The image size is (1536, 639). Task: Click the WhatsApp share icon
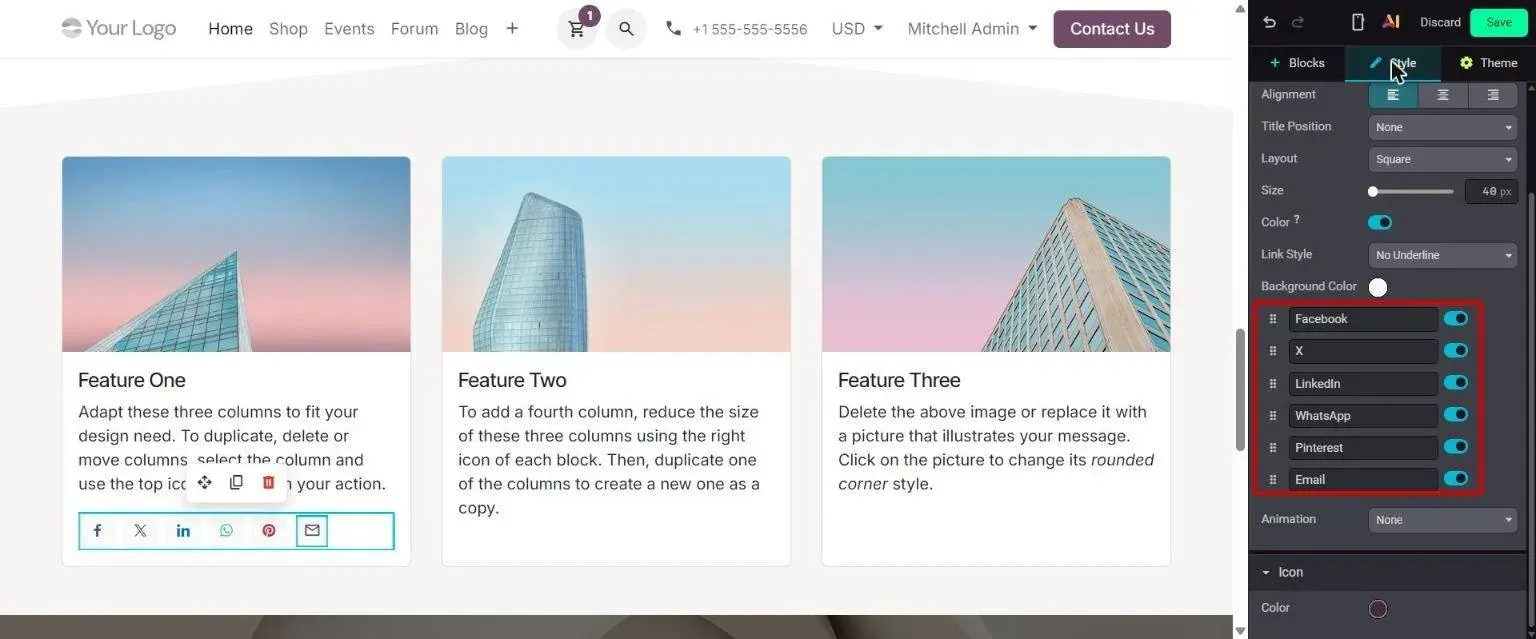(226, 531)
